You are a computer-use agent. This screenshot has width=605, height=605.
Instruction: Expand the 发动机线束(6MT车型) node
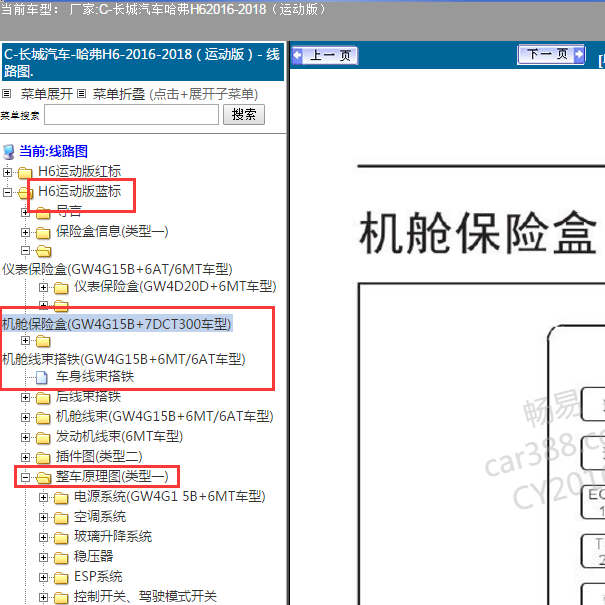pos(25,438)
